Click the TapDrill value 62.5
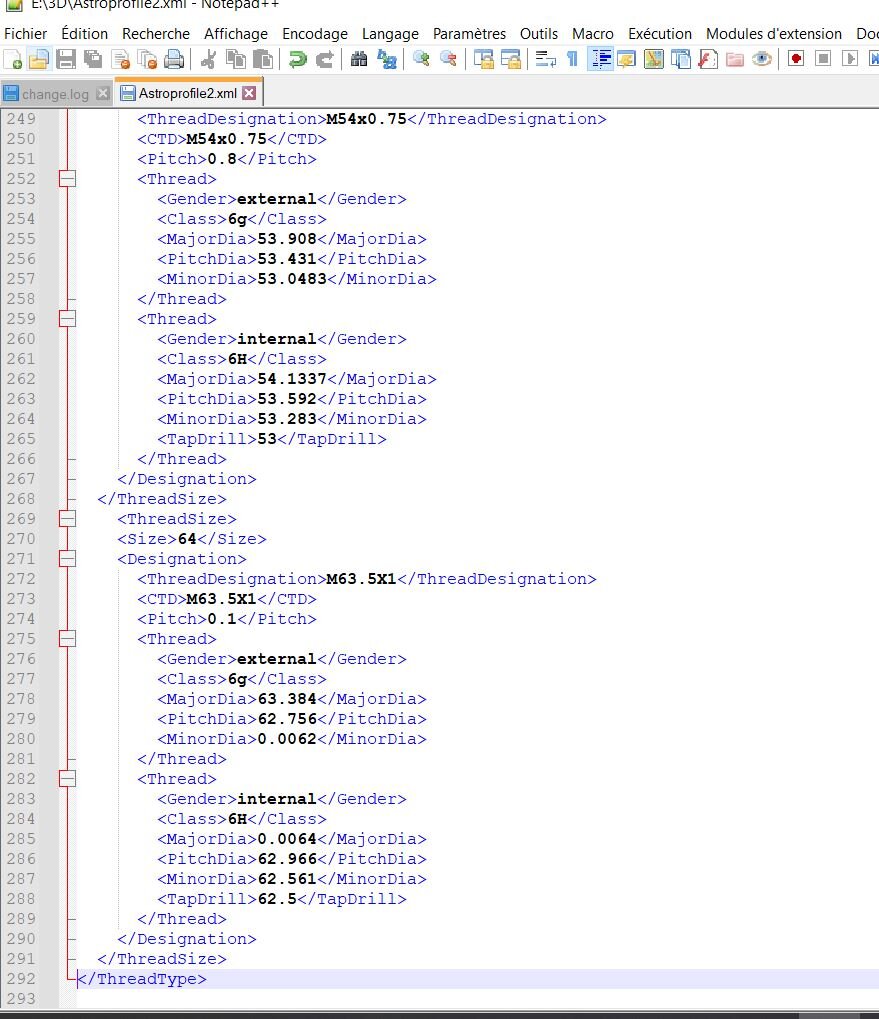The width and height of the screenshot is (879, 1019). tap(277, 899)
